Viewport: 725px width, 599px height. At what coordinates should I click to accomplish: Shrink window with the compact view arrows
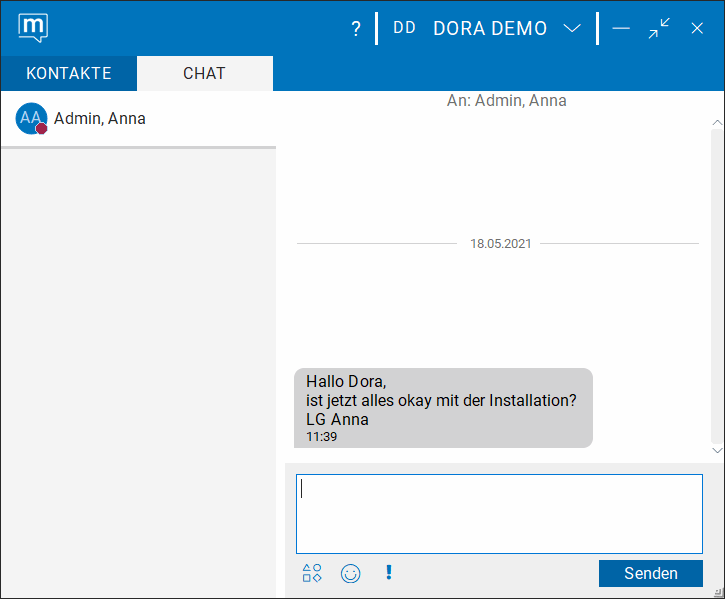tap(659, 28)
